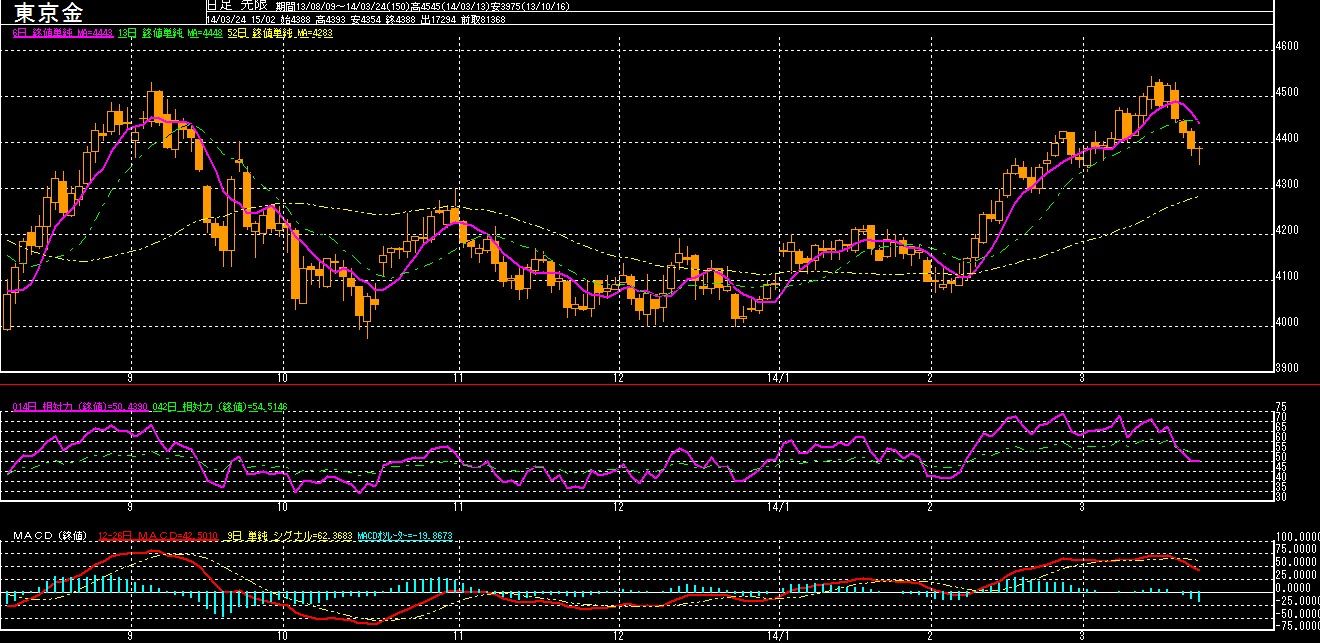Click the 4000 price axis label
The width and height of the screenshot is (1320, 643).
coord(1287,322)
